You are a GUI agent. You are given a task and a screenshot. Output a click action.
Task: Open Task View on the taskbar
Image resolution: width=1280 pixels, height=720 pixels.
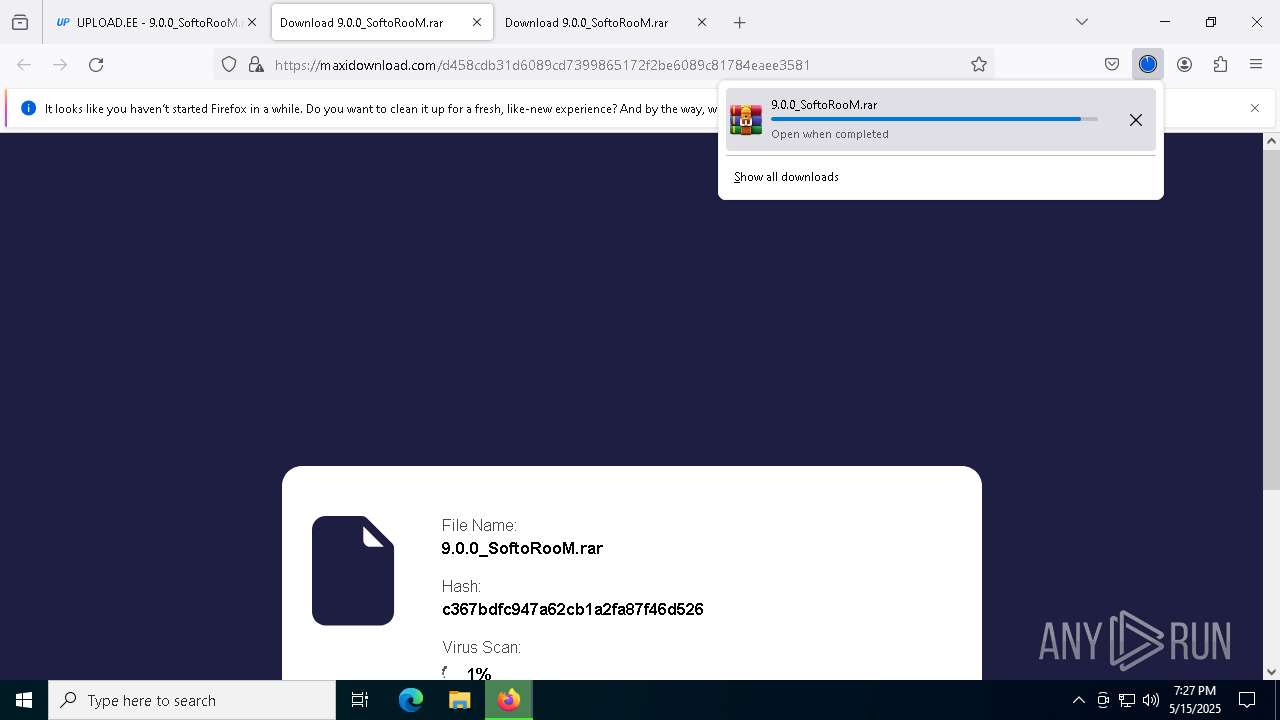[x=360, y=700]
